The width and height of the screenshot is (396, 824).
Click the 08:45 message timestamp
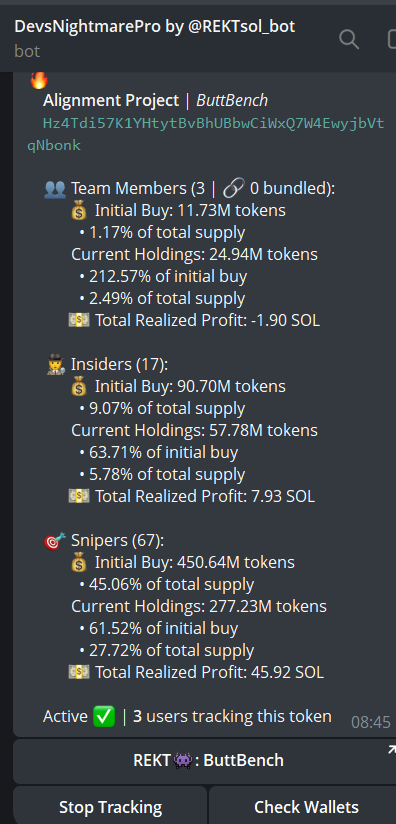click(x=371, y=723)
